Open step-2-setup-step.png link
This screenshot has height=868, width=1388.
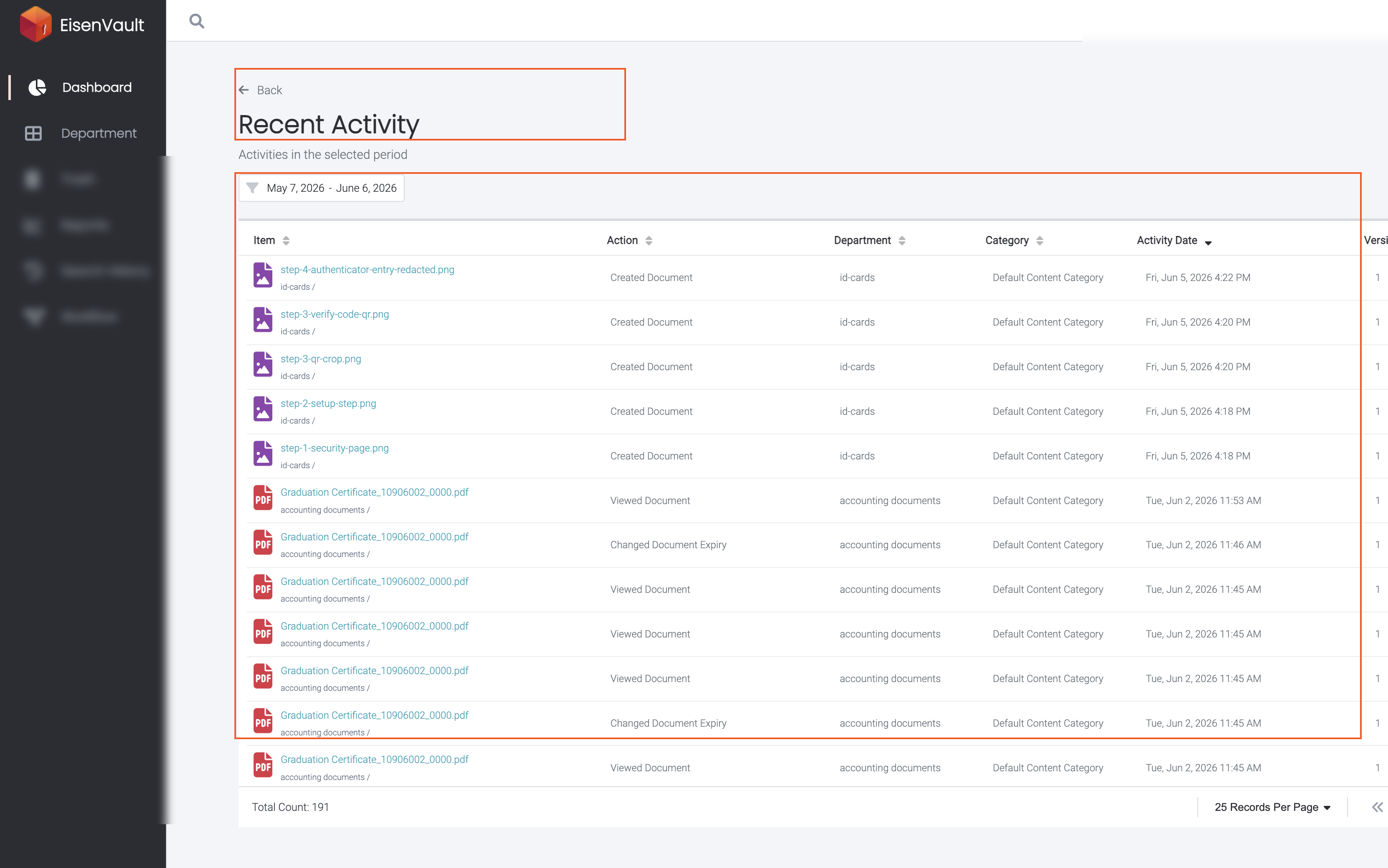(x=329, y=404)
